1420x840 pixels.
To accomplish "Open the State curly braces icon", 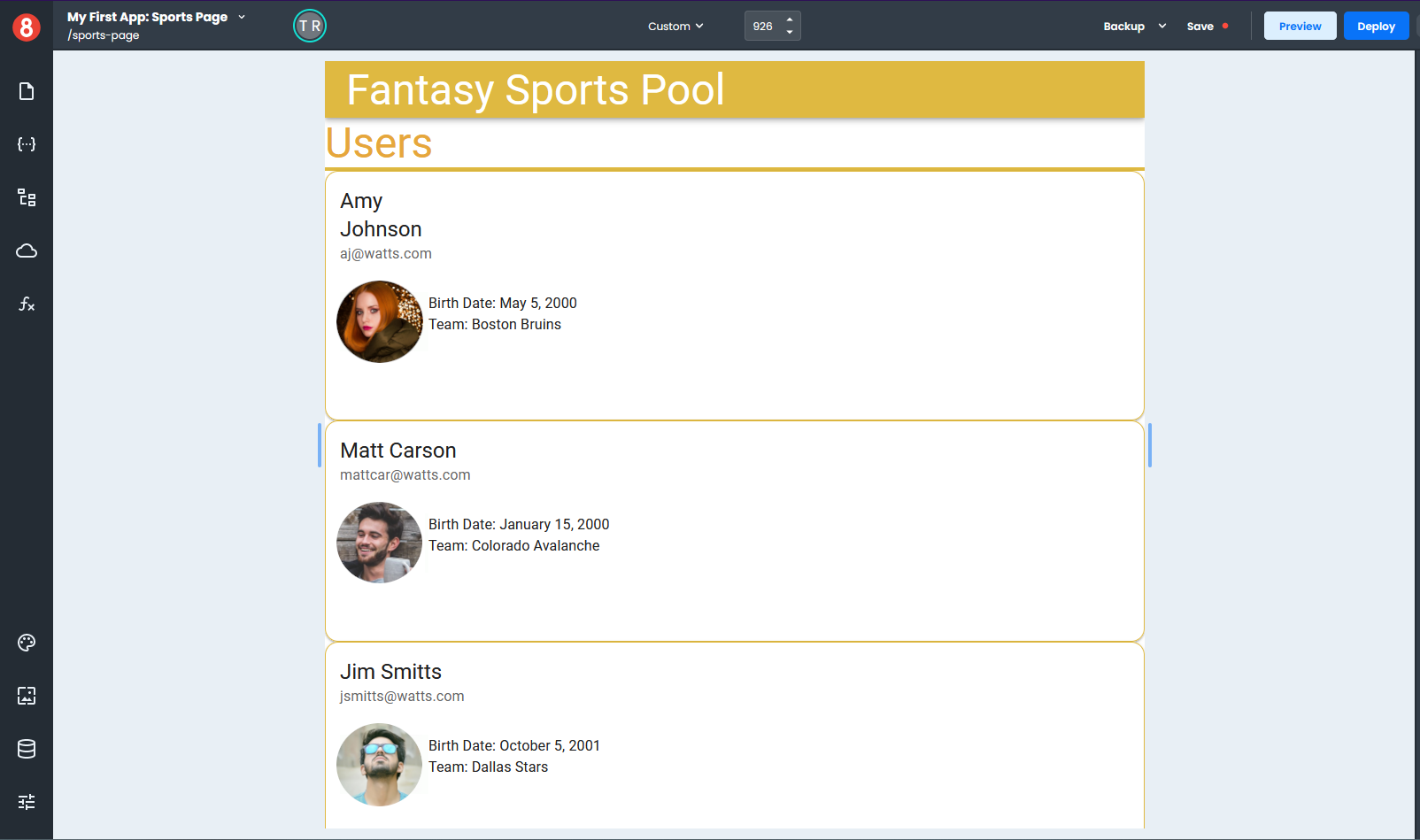I will click(x=27, y=144).
